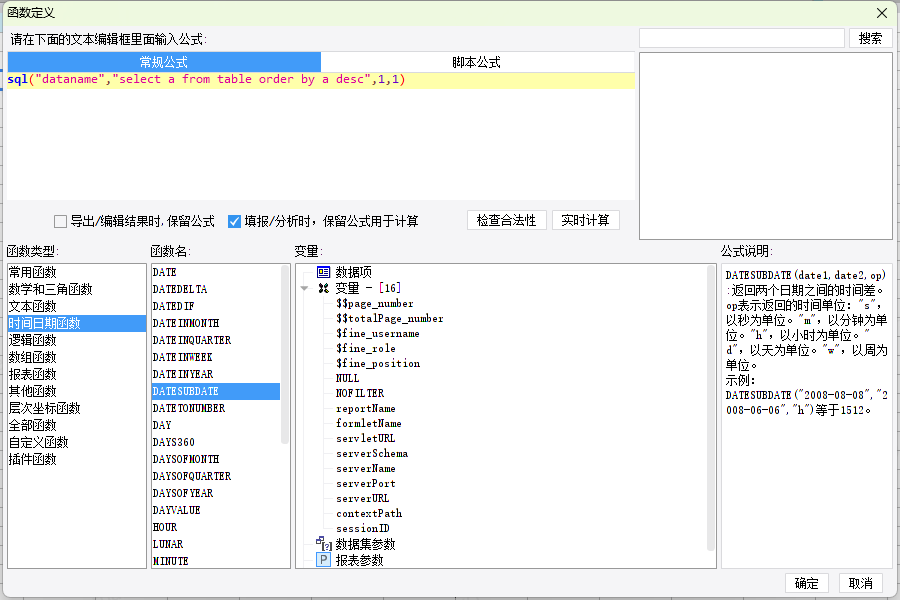Image resolution: width=900 pixels, height=600 pixels.
Task: Select the DAYS360 function
Action: click(x=216, y=442)
